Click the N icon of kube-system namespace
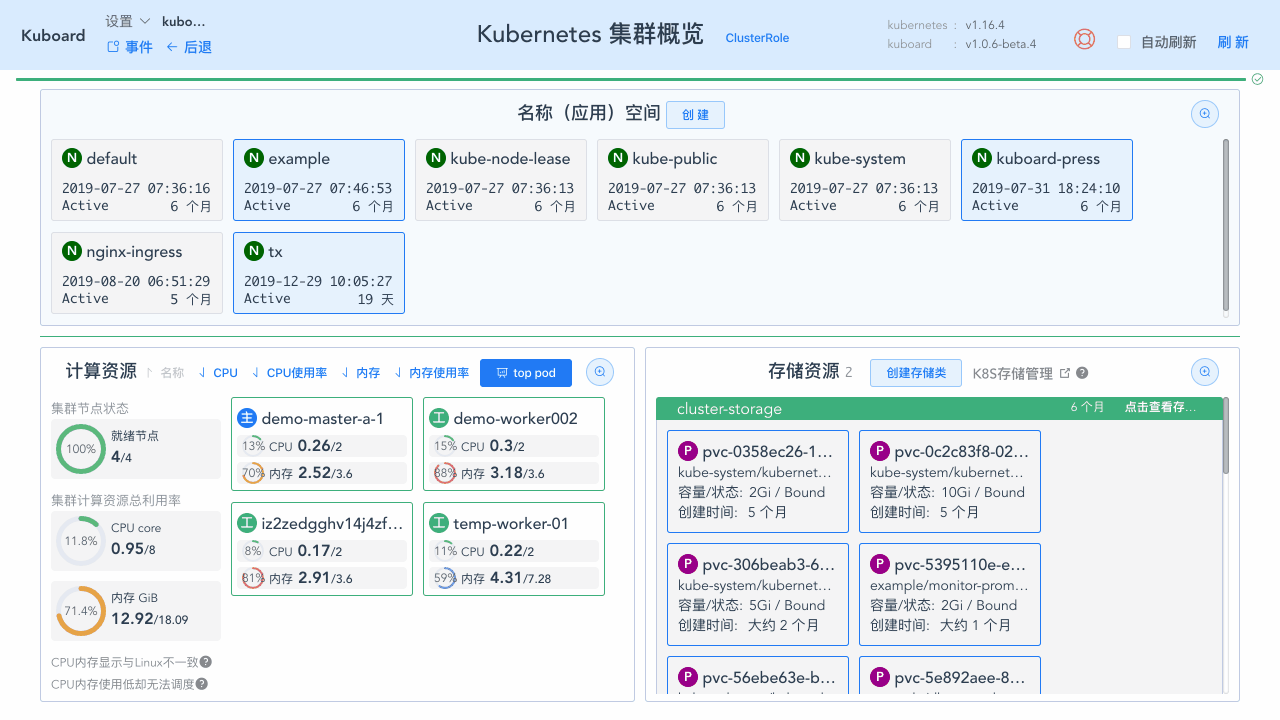This screenshot has width=1280, height=720. [x=800, y=158]
